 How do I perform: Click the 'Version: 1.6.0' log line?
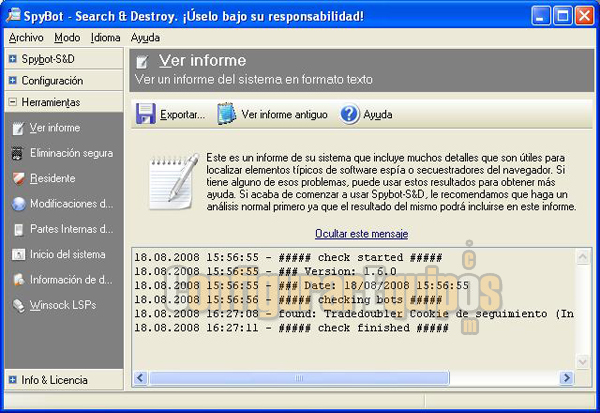[265, 271]
